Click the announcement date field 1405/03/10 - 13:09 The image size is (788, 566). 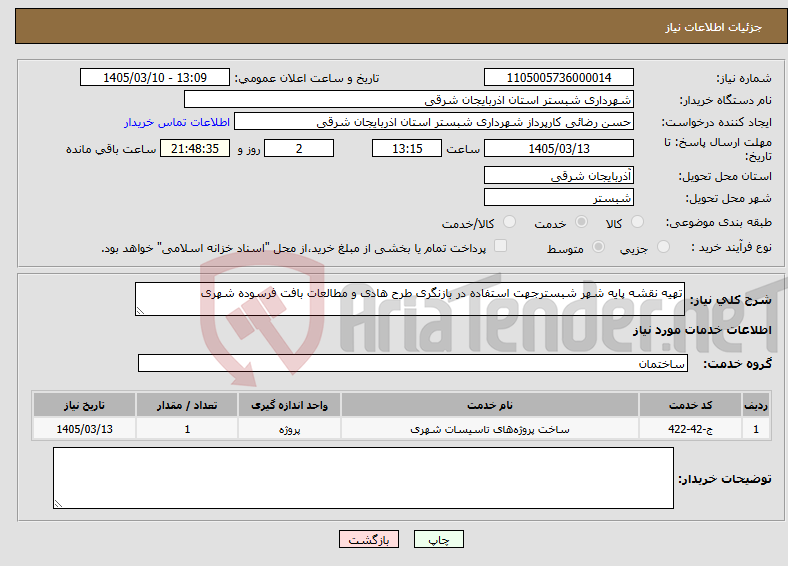[155, 77]
